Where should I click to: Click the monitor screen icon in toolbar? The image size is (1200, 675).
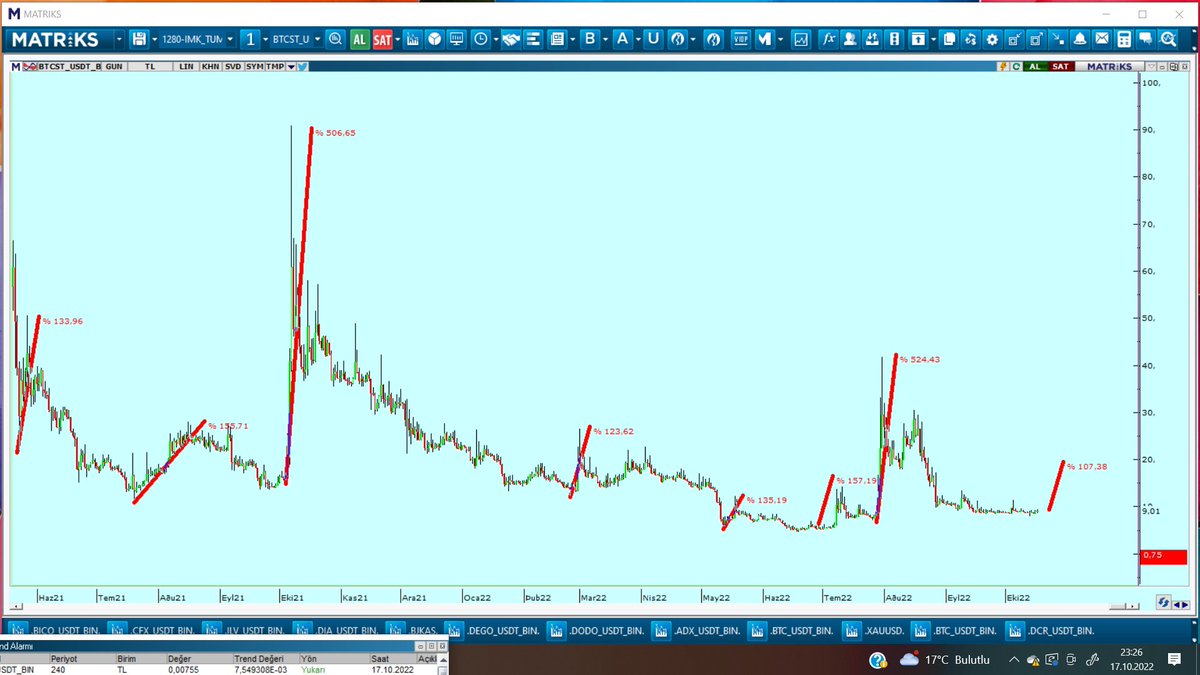pyautogui.click(x=457, y=39)
